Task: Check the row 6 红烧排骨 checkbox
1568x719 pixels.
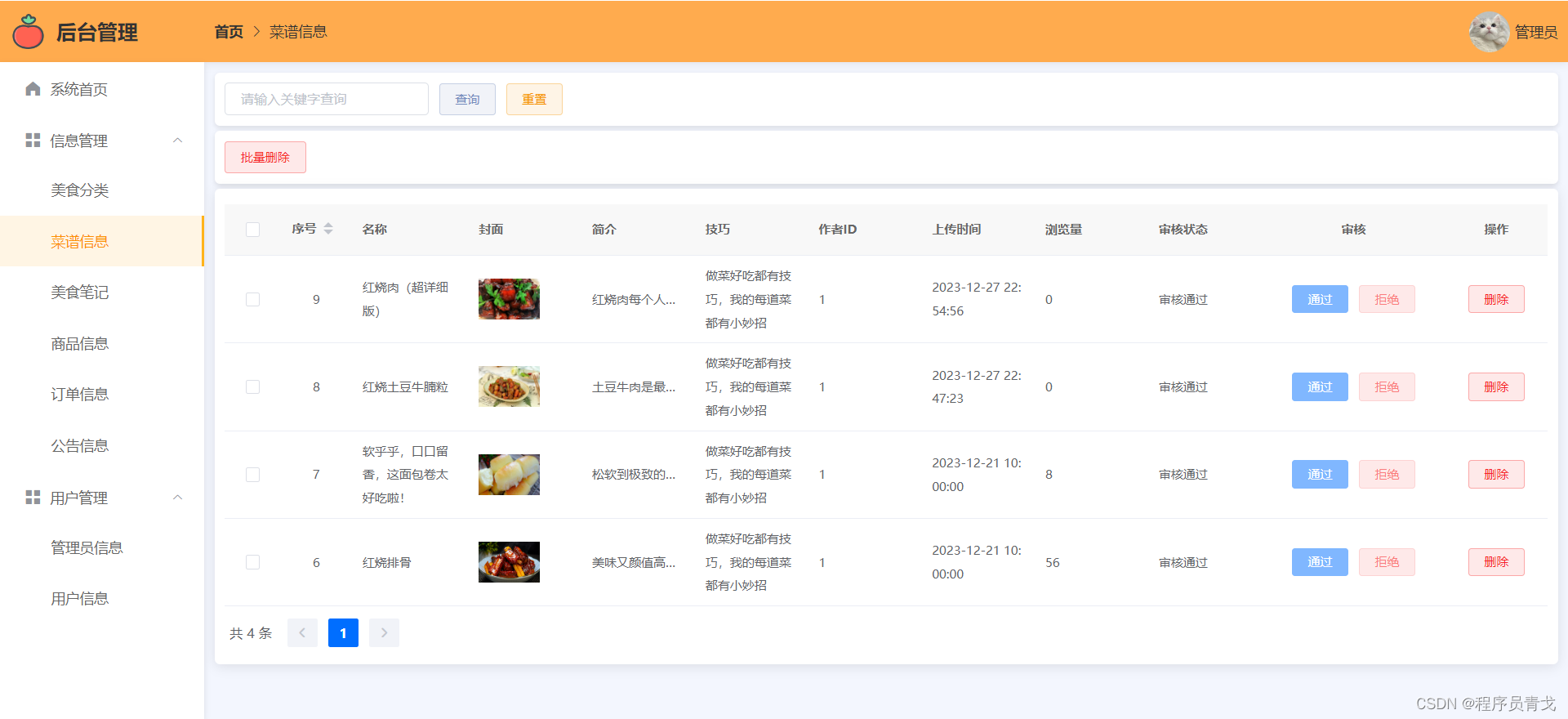Action: tap(253, 562)
